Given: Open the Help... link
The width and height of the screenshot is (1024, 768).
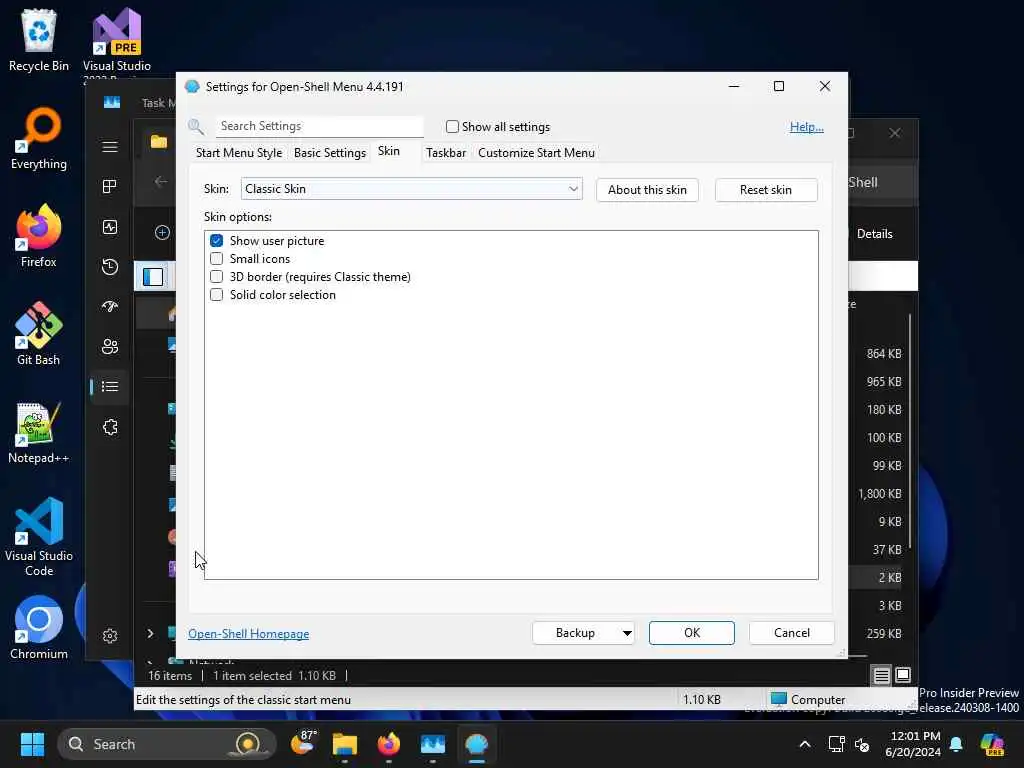Looking at the screenshot, I should click(x=807, y=127).
